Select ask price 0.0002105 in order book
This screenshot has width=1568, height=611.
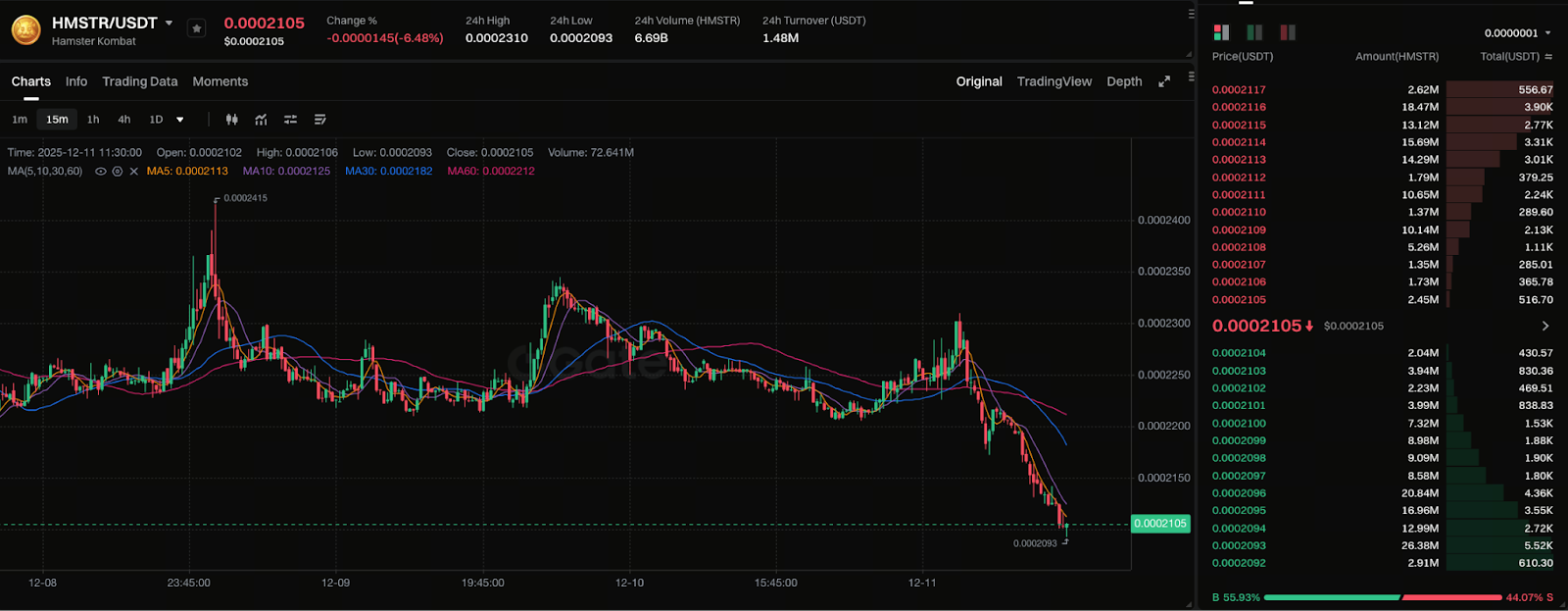point(1239,299)
